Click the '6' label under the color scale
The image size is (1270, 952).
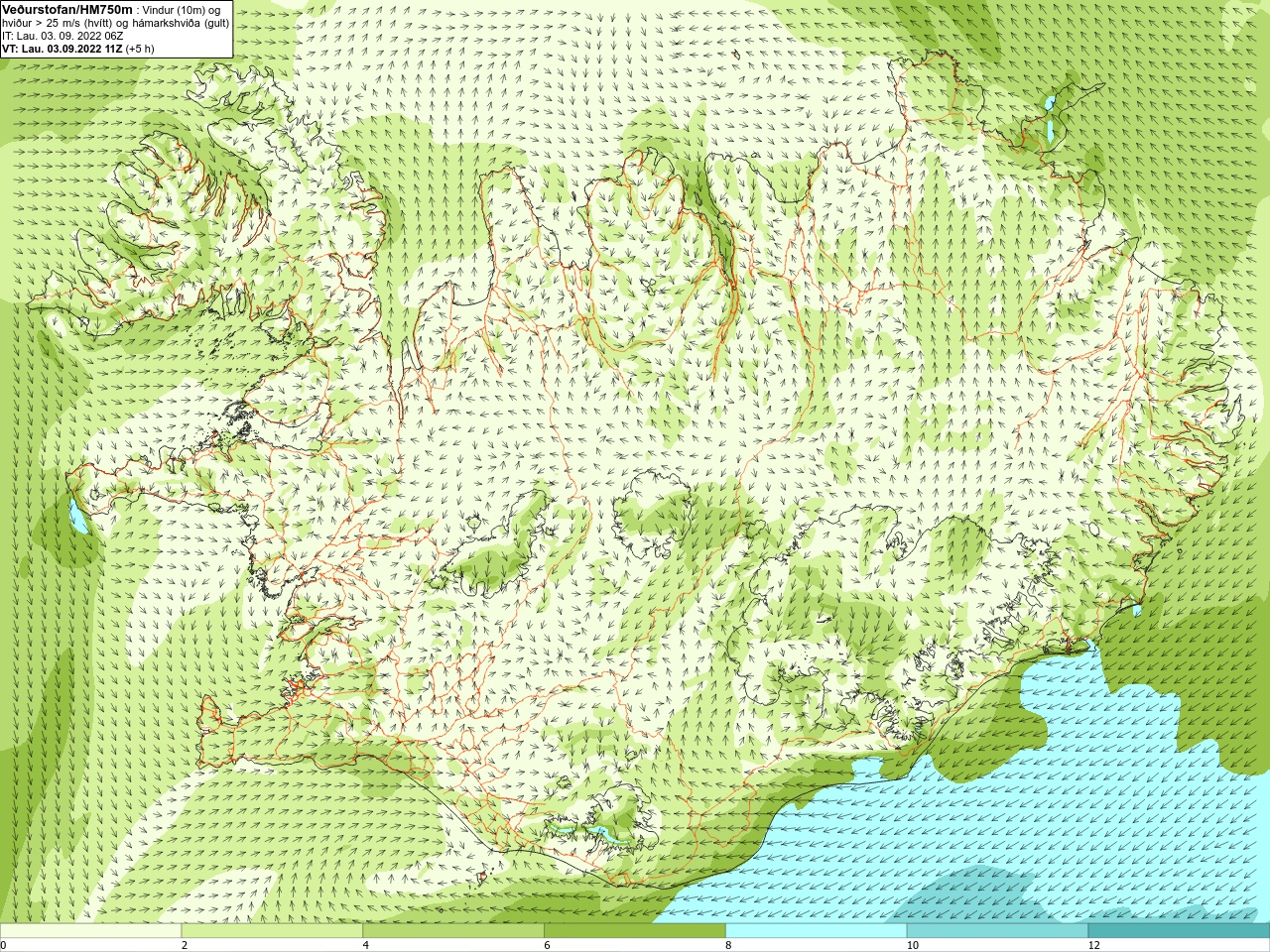point(547,945)
